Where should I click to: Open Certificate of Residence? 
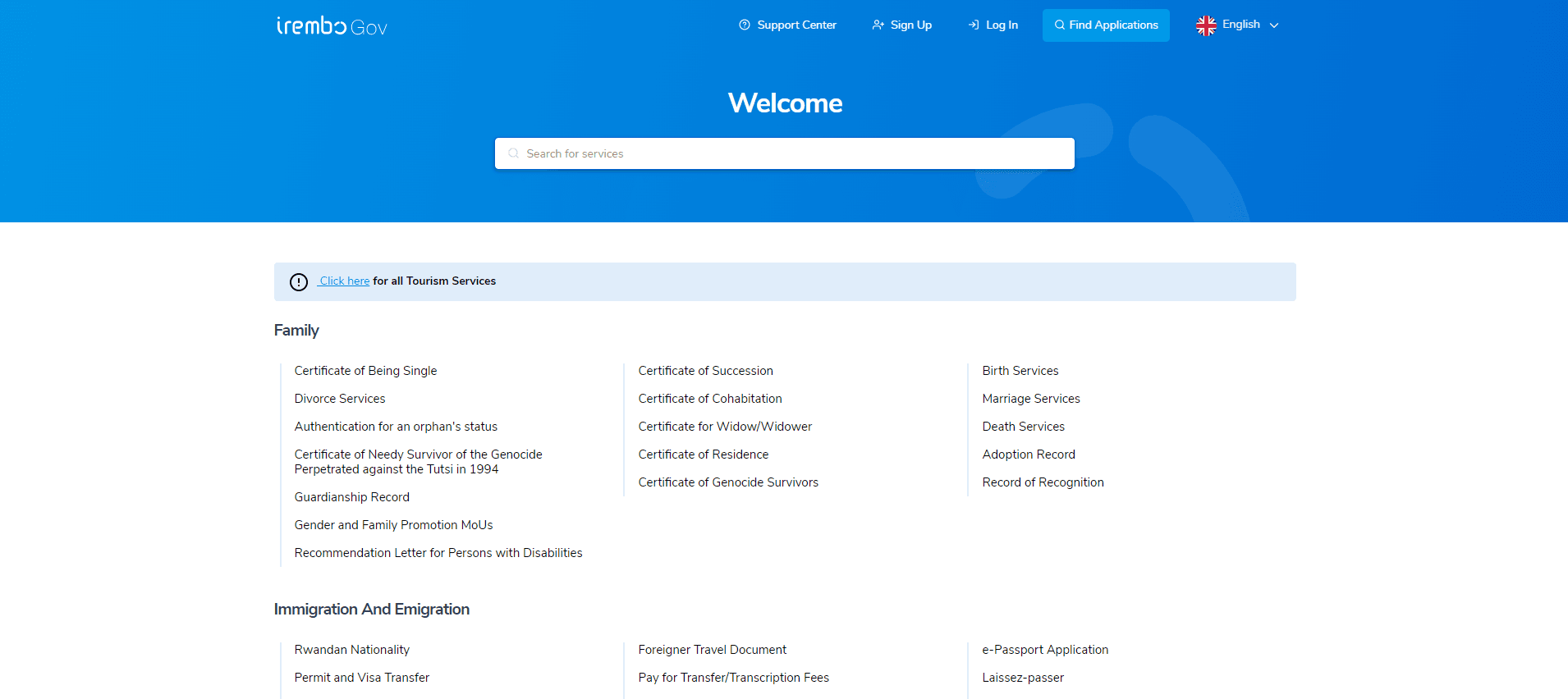click(x=704, y=455)
